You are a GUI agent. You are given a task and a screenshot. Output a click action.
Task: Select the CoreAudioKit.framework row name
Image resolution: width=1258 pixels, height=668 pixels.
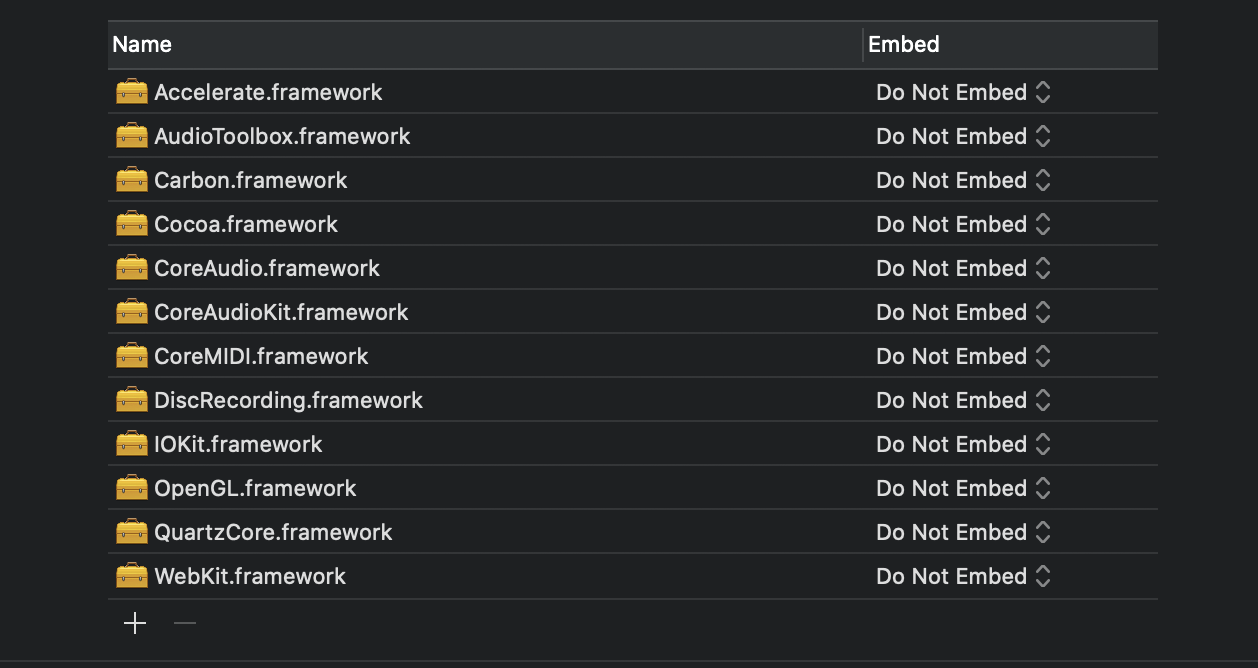coord(281,312)
